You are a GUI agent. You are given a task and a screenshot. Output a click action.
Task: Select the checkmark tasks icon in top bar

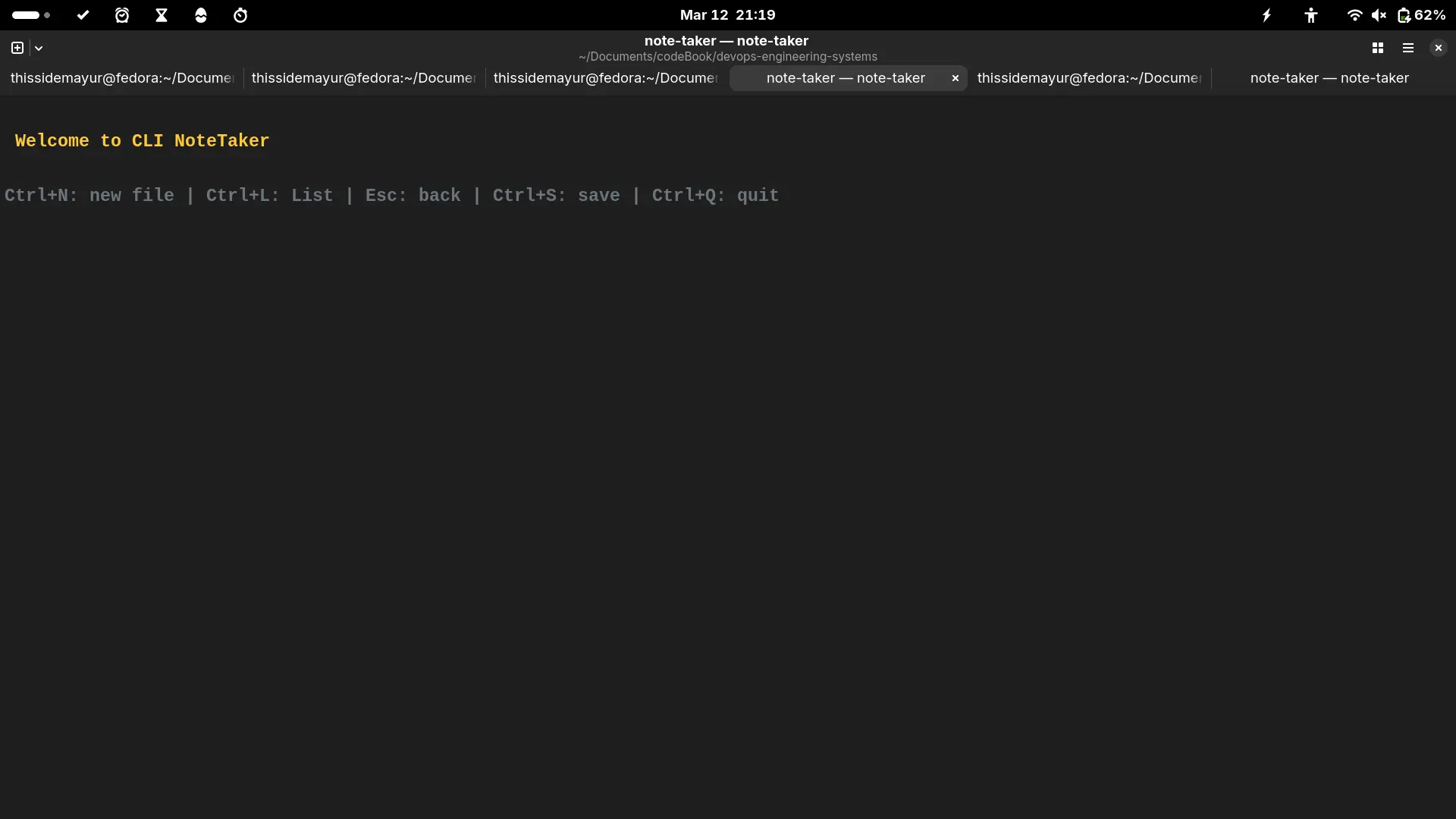point(83,15)
